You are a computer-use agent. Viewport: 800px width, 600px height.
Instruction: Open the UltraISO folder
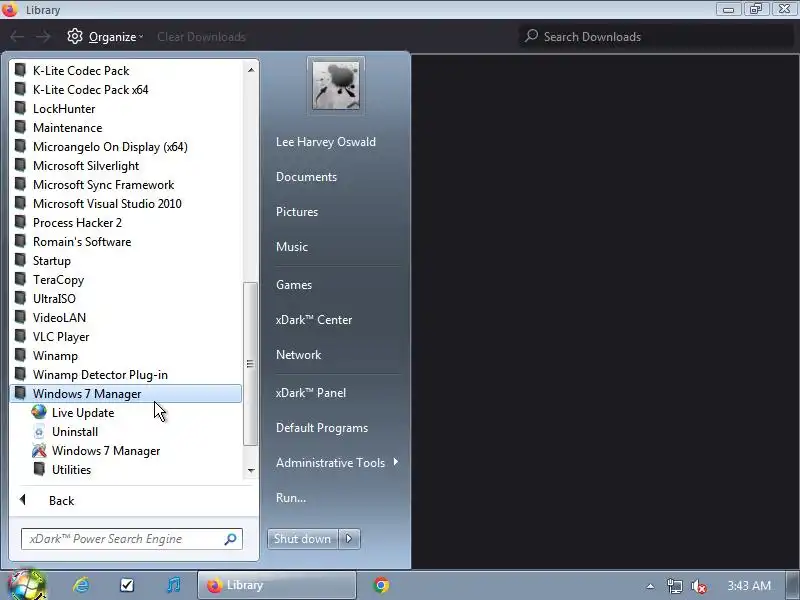click(125, 298)
